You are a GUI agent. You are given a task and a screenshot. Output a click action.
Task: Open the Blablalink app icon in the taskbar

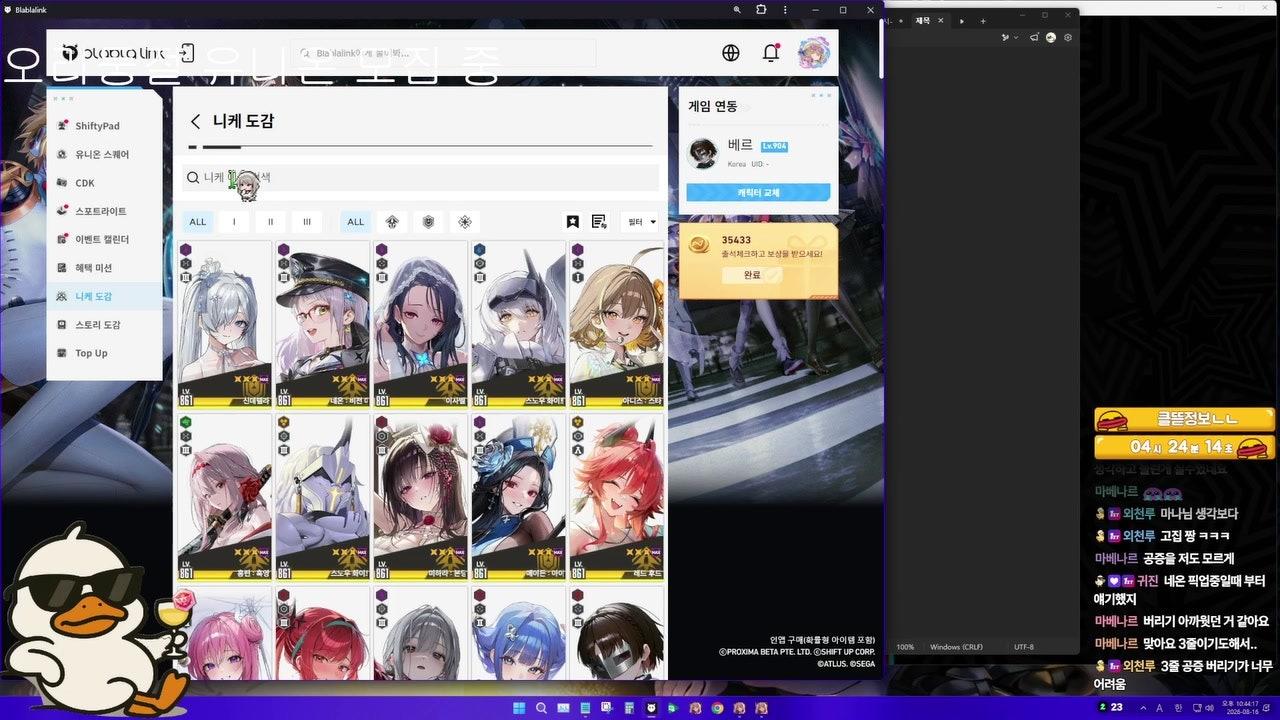(651, 708)
